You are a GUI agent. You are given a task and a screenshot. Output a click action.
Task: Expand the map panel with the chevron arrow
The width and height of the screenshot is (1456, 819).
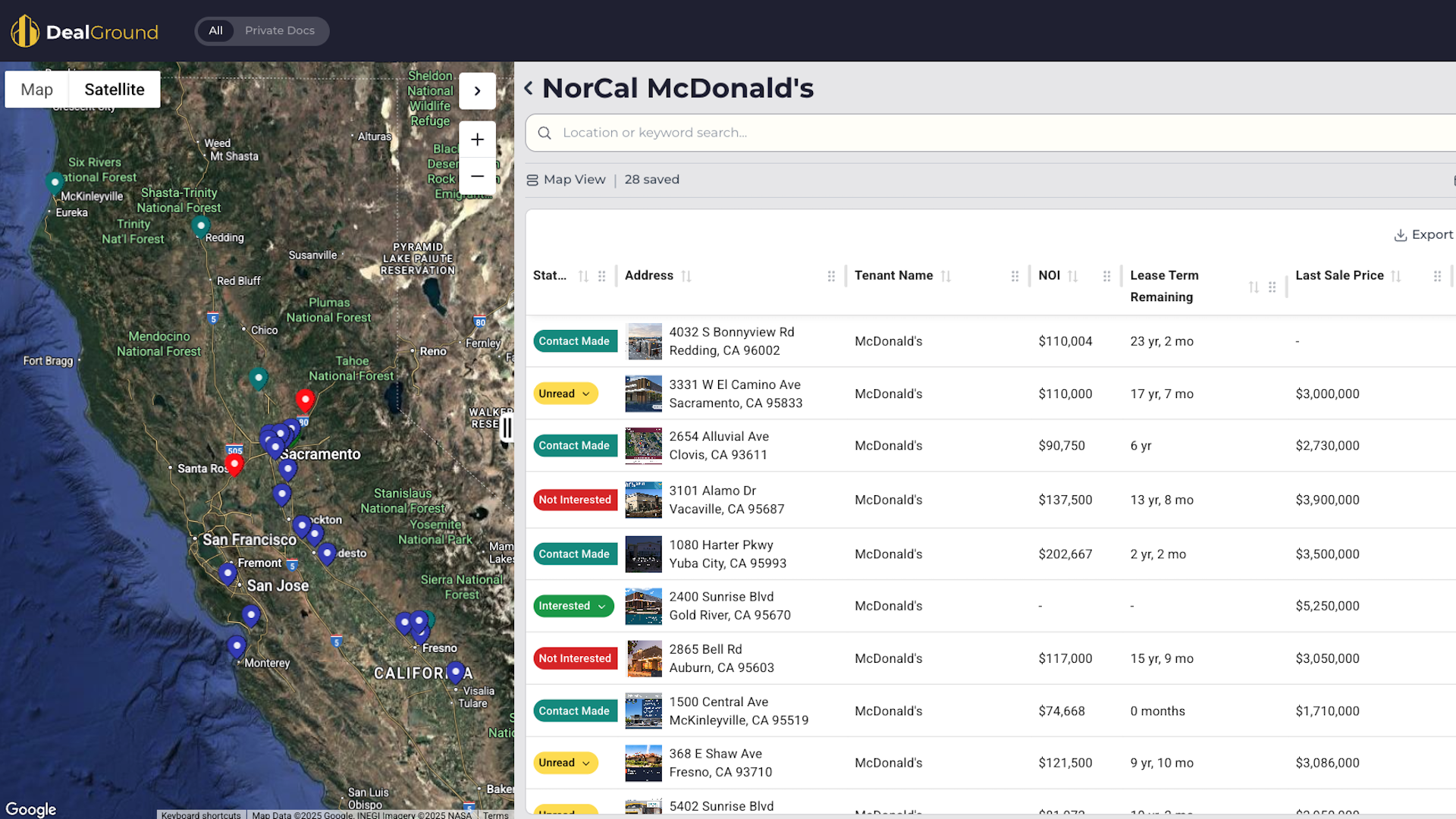(x=477, y=91)
